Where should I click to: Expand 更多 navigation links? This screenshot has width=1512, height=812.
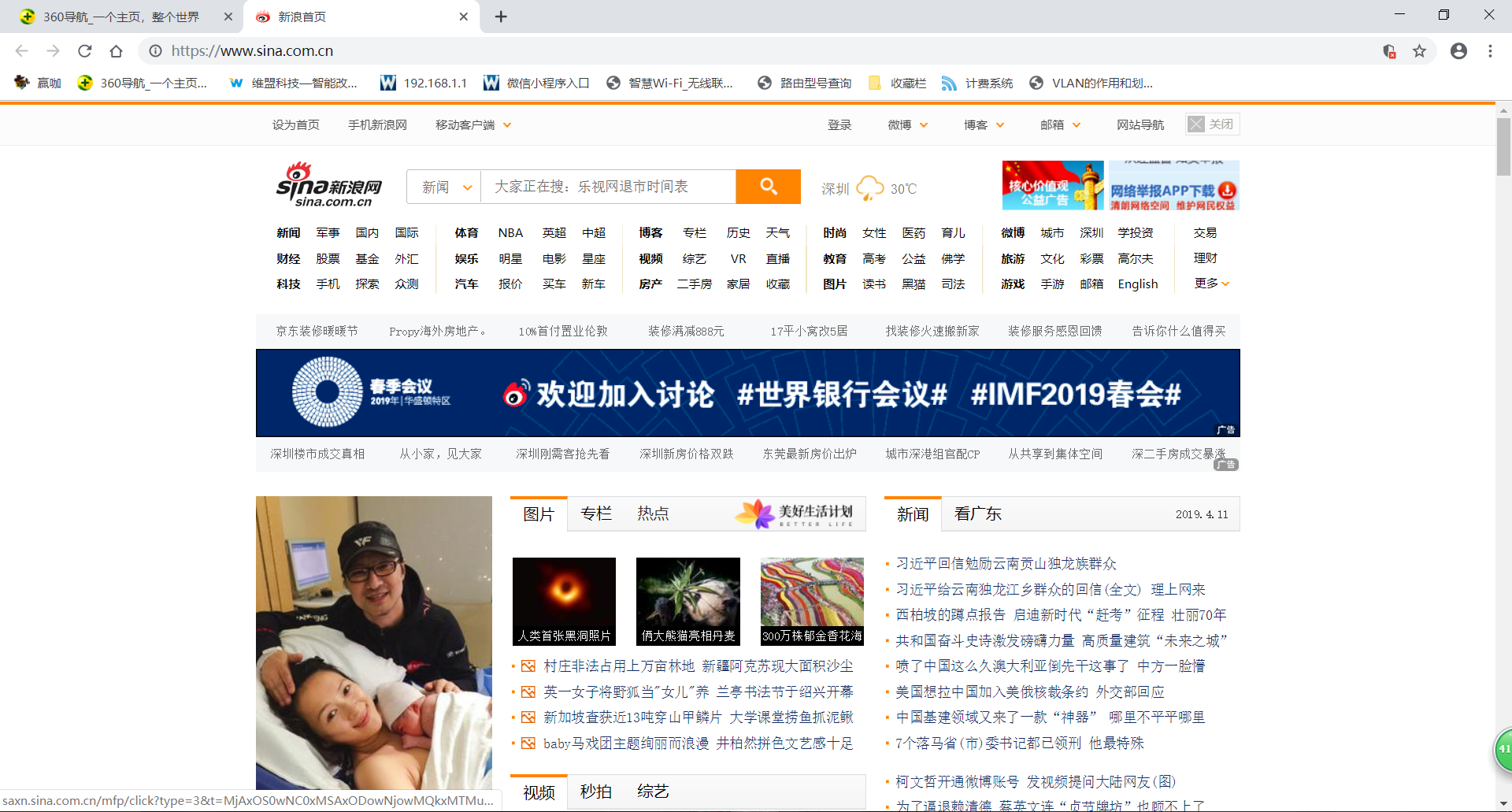[x=1211, y=284]
